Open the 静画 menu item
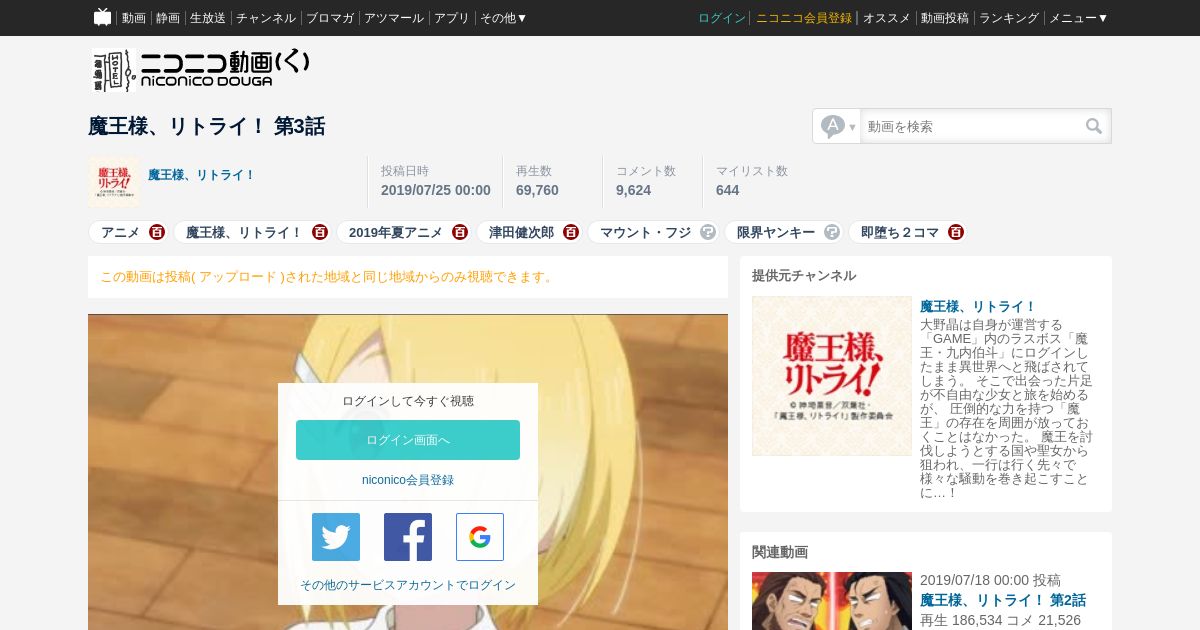Viewport: 1200px width, 630px height. [168, 18]
